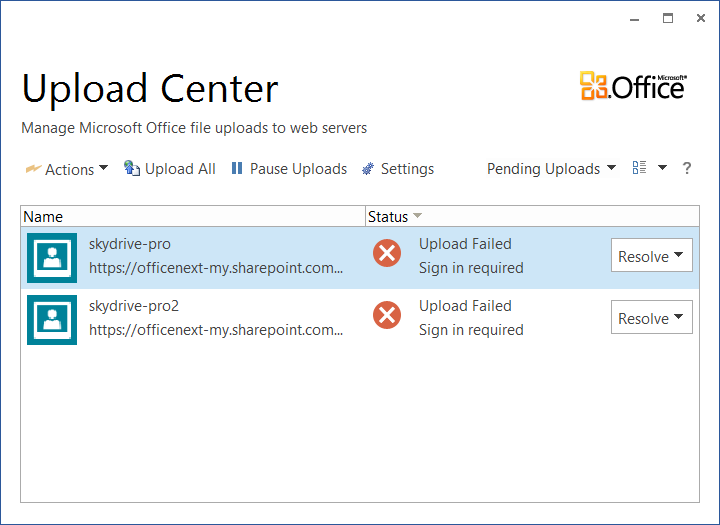Screen dimensions: 720x525
Task: Click the Pause Uploads label
Action: click(298, 169)
